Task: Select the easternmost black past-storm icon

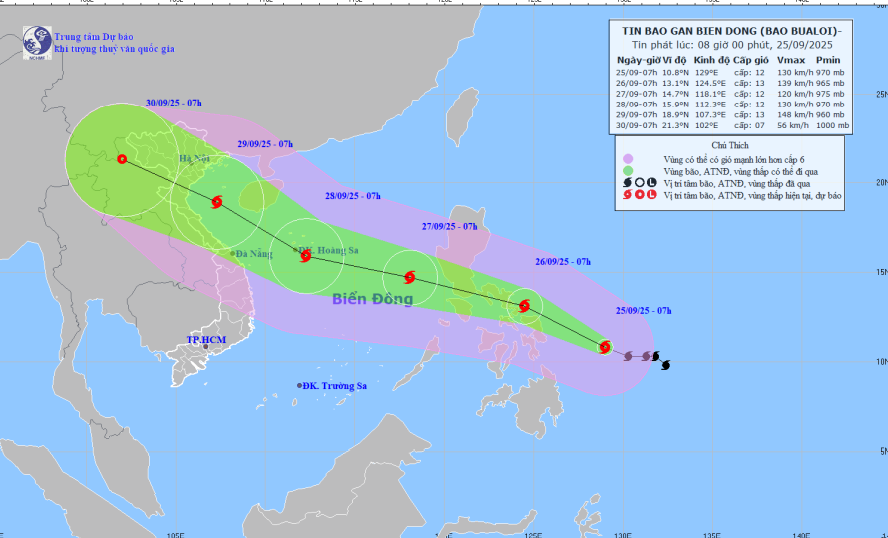Action: [x=665, y=364]
